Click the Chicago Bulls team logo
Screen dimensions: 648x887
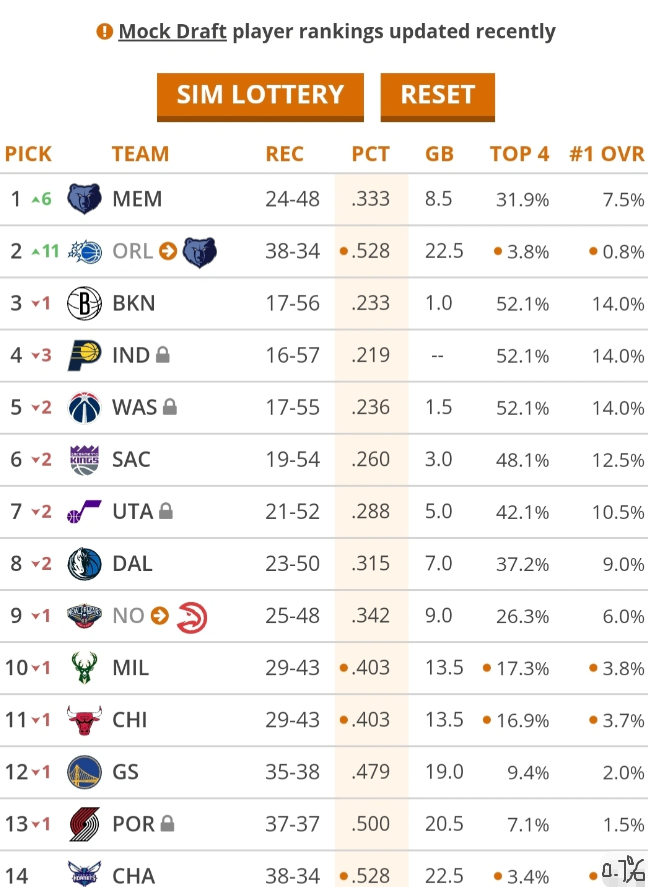(x=84, y=720)
